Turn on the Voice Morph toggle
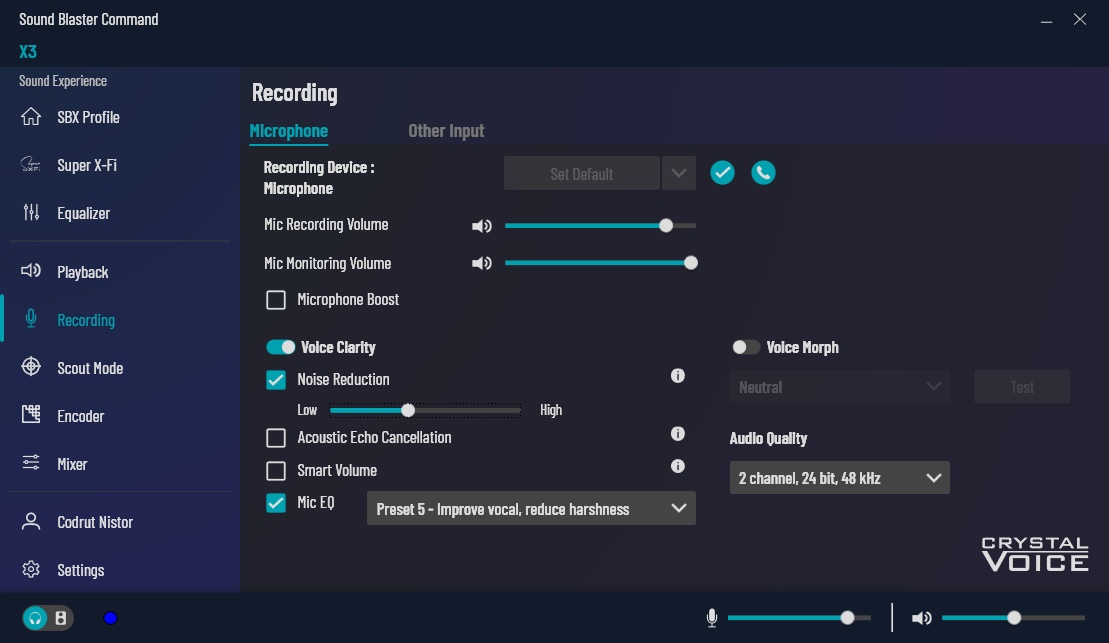 coord(745,347)
